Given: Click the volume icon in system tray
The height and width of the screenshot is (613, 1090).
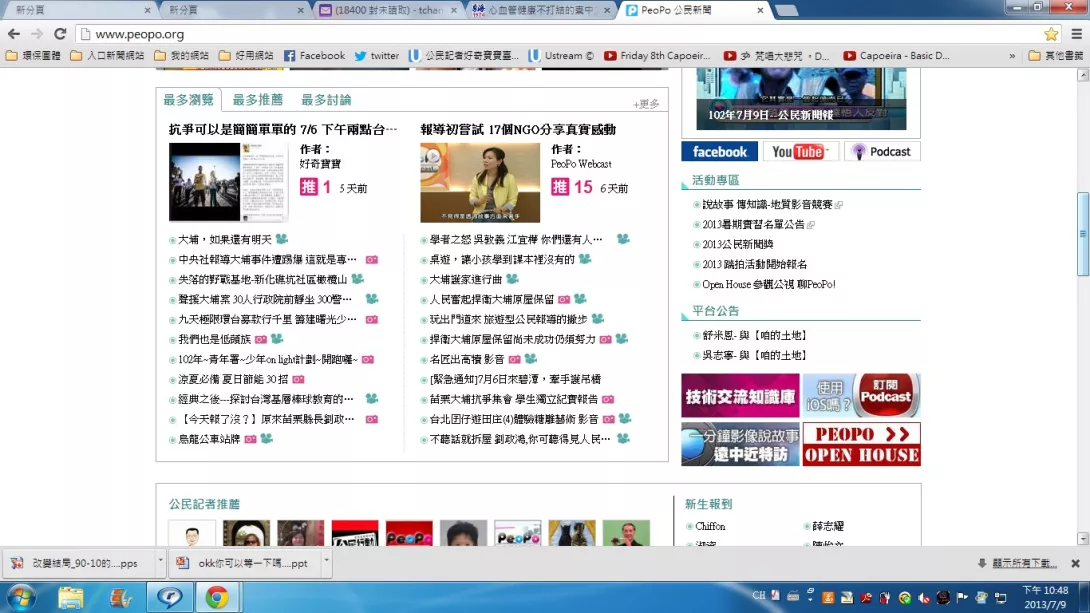Looking at the screenshot, I should 924,598.
